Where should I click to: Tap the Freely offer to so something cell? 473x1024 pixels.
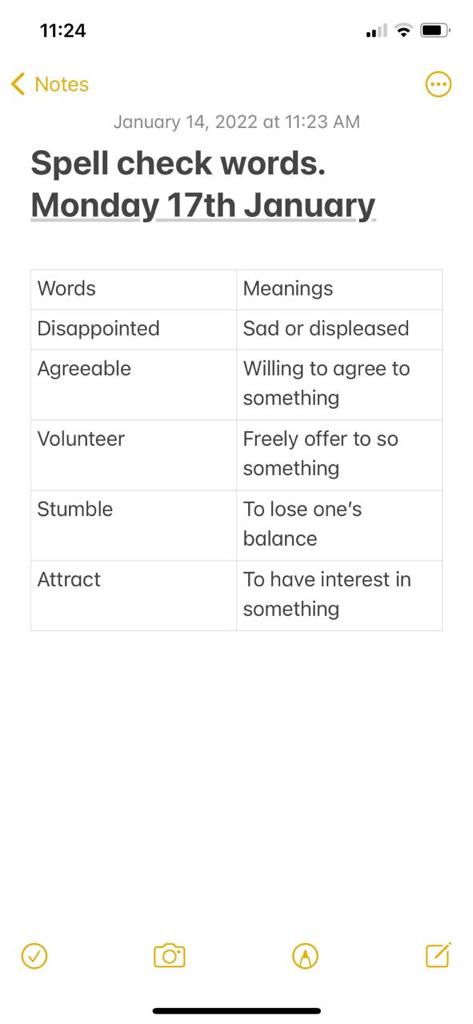click(x=339, y=455)
